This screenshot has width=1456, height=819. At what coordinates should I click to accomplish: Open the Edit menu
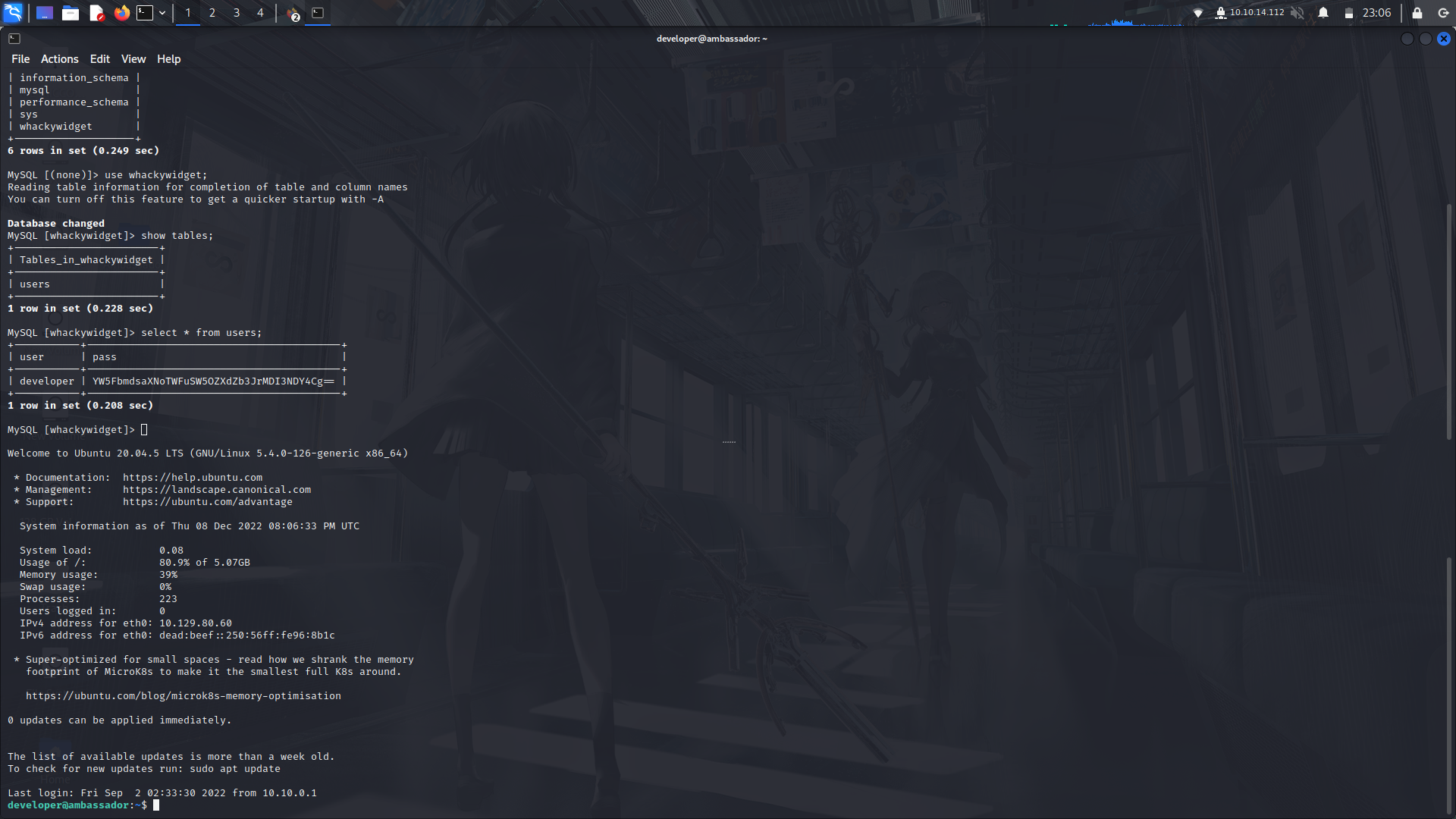(x=99, y=58)
